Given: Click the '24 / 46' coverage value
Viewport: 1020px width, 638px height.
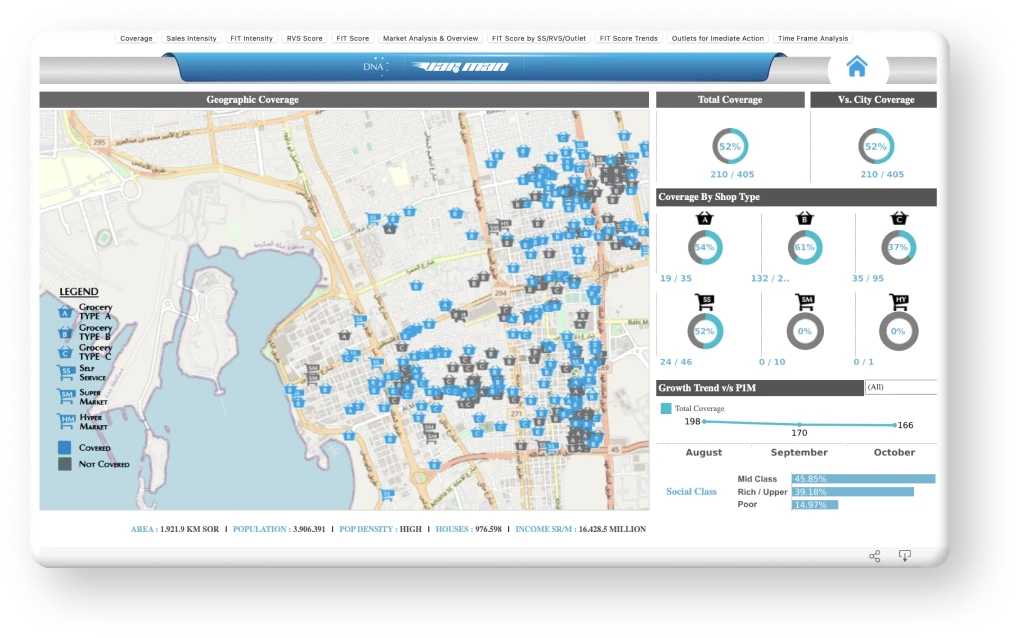Looking at the screenshot, I should point(676,362).
